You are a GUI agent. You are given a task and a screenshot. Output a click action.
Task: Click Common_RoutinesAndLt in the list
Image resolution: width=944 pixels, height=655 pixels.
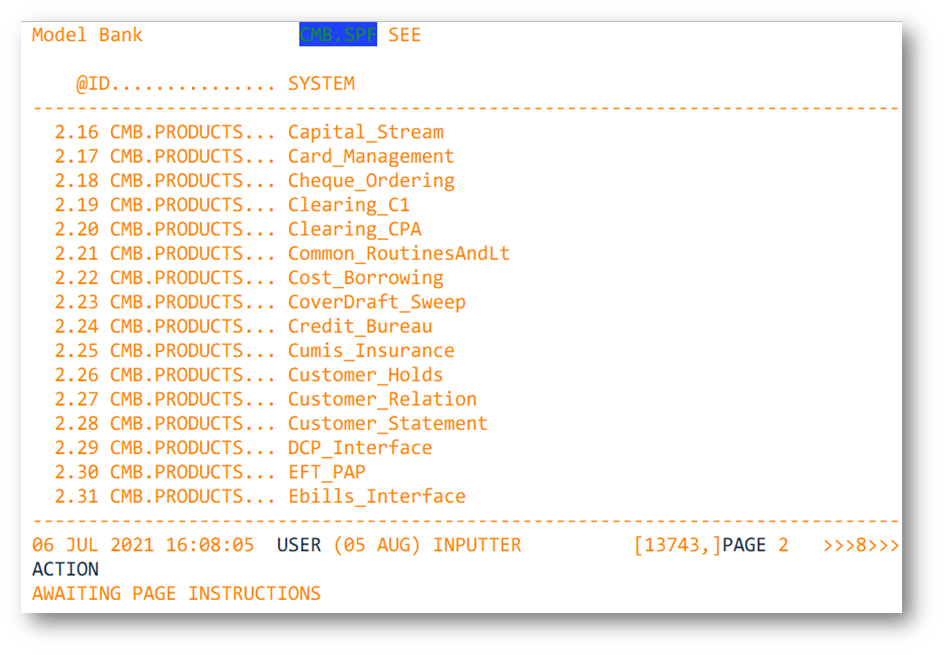point(398,254)
